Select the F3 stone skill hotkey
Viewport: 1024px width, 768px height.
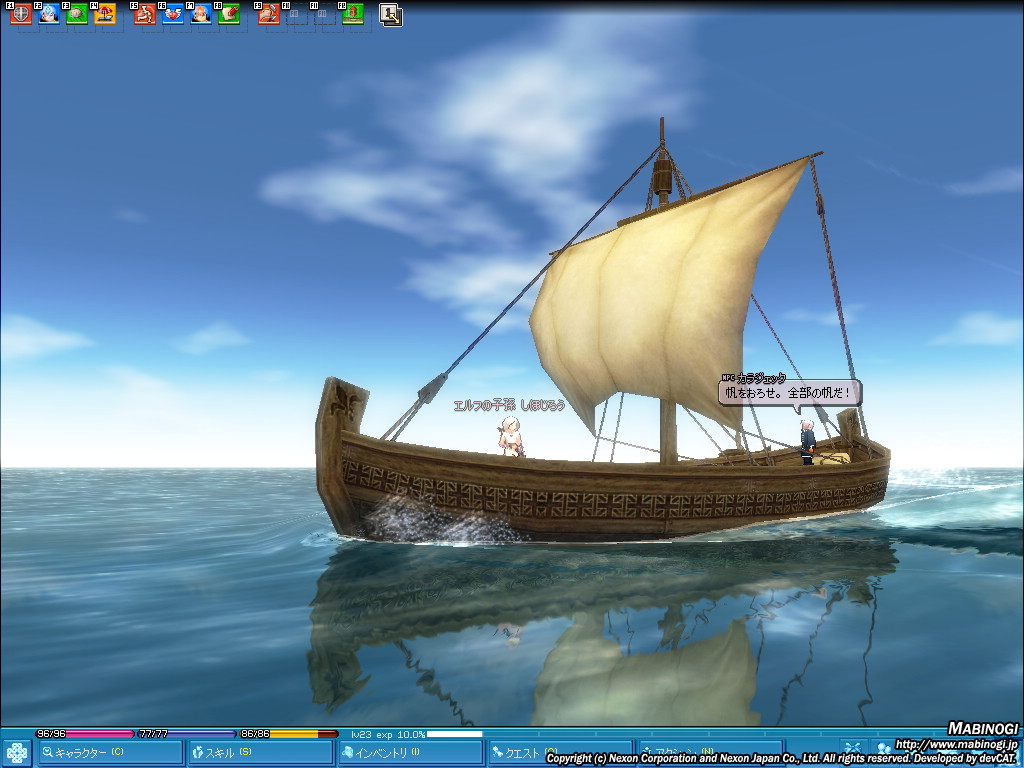(77, 14)
